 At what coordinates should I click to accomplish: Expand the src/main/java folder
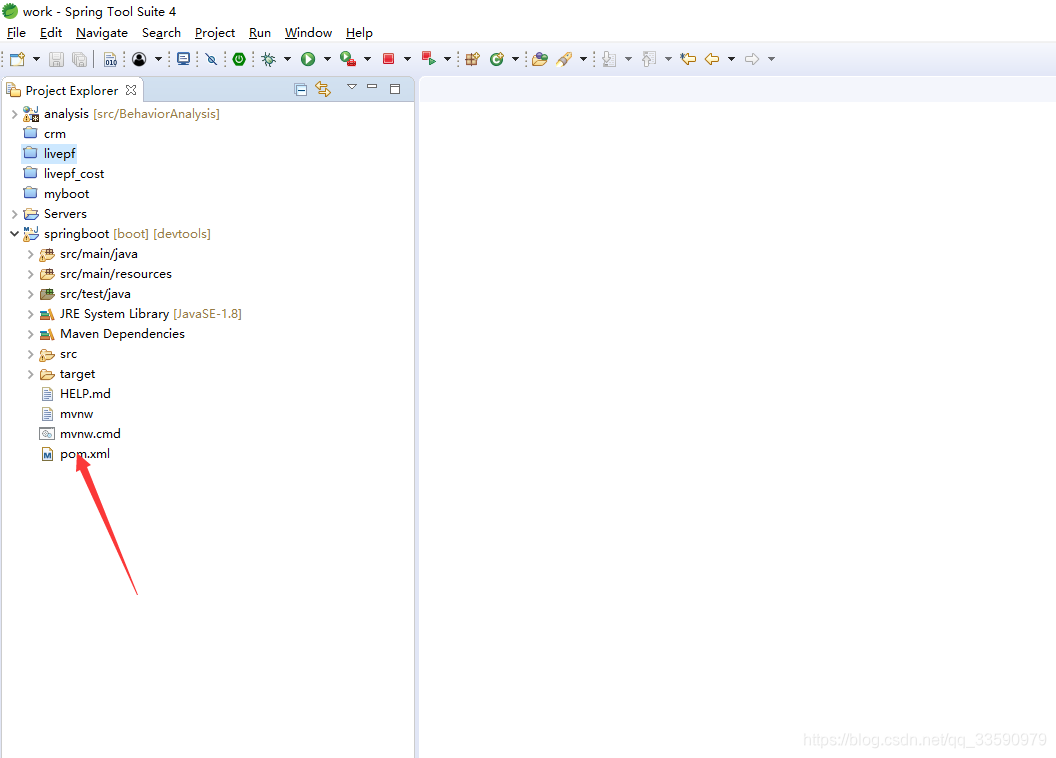pos(30,254)
